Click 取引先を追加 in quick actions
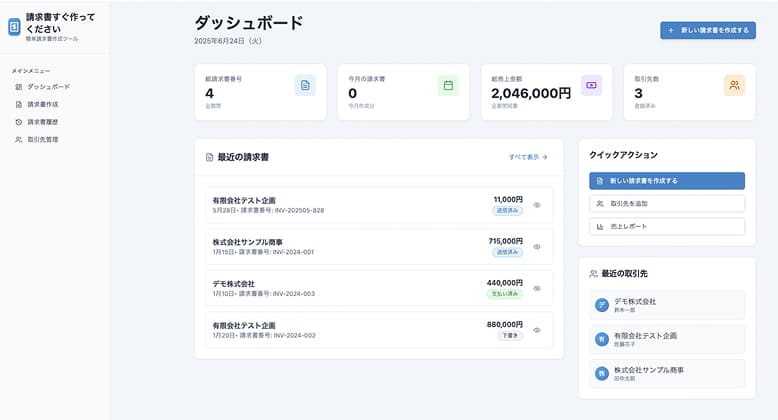778x420 pixels. point(667,203)
